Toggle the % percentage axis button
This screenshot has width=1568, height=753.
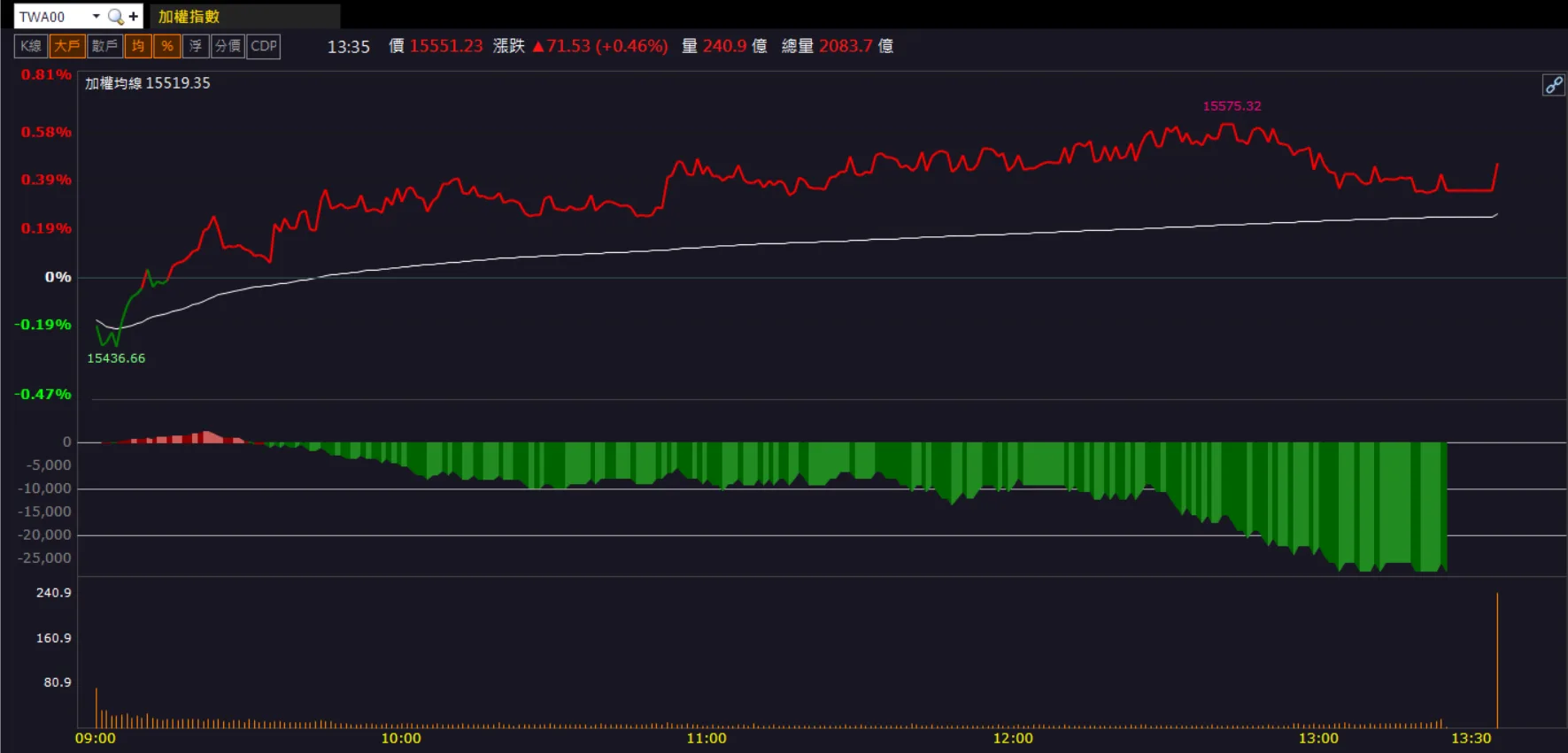pos(167,46)
